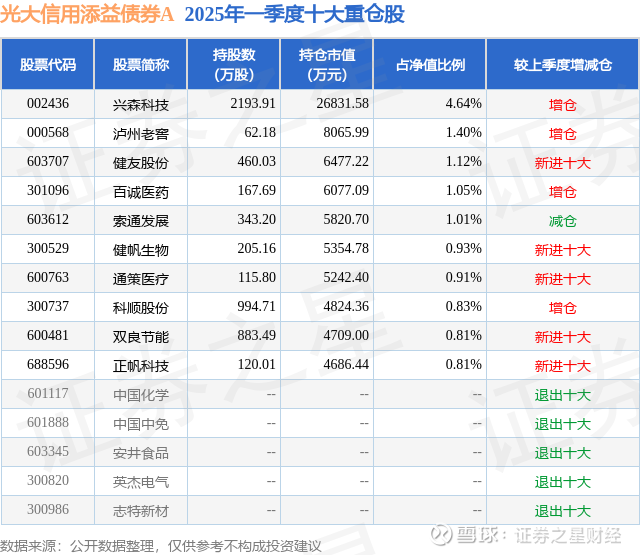Click 退出十大 in 志特新材 row

[x=563, y=511]
